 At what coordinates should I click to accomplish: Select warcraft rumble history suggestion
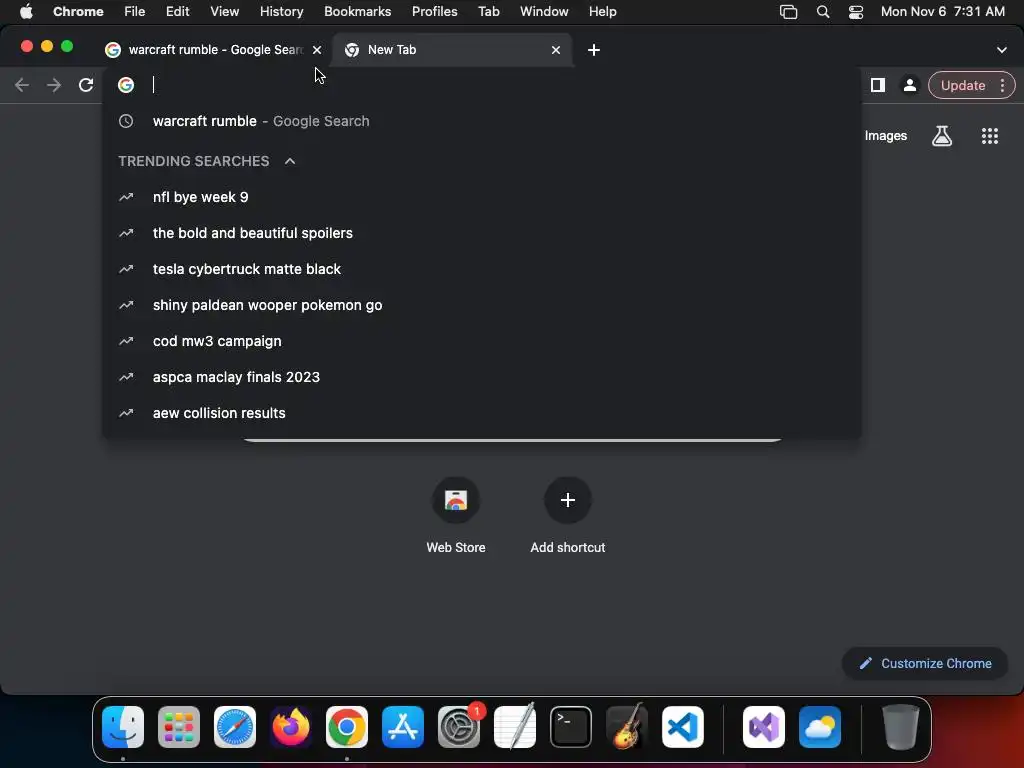pyautogui.click(x=482, y=121)
